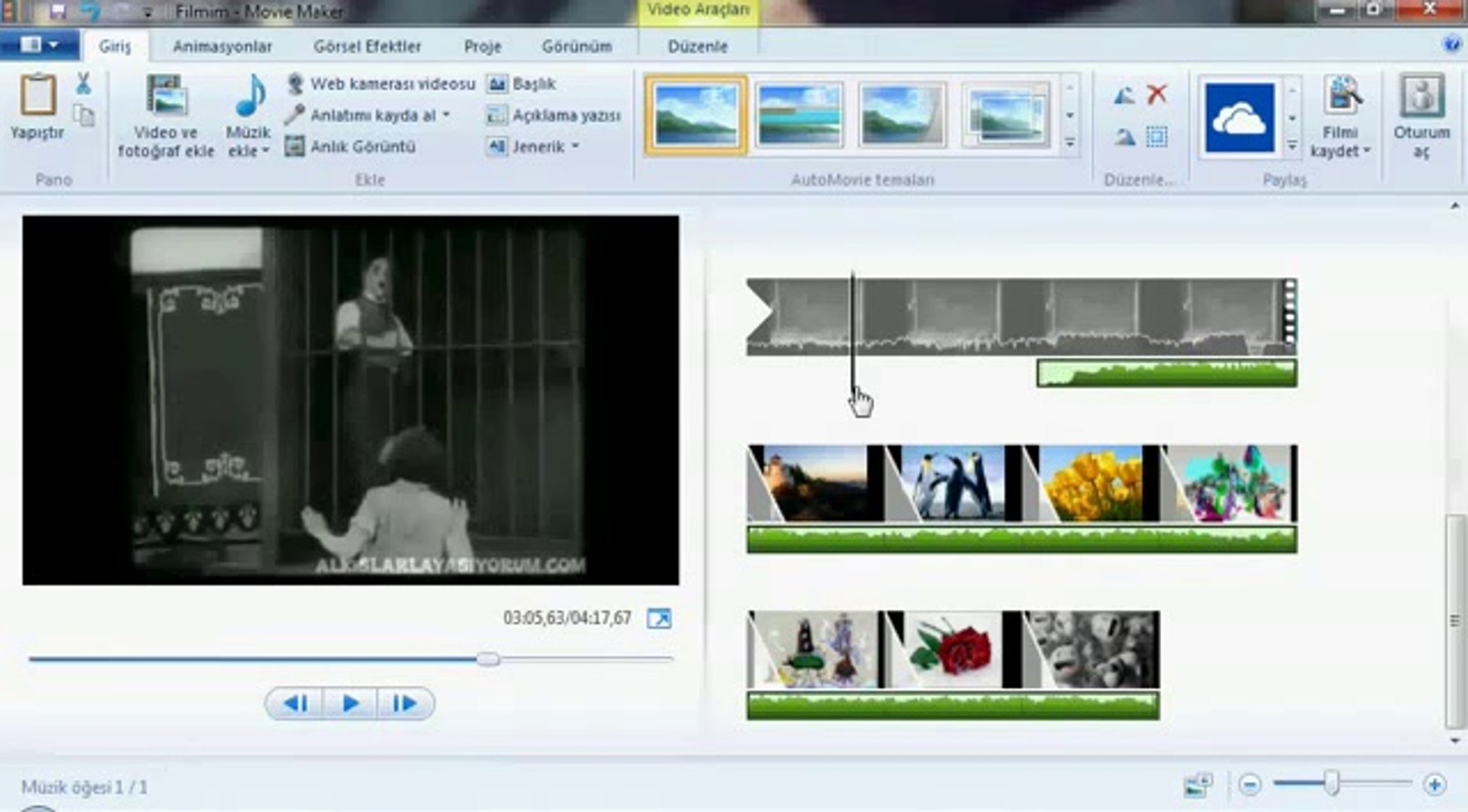Open the Müzik ekle note icon

[250, 95]
